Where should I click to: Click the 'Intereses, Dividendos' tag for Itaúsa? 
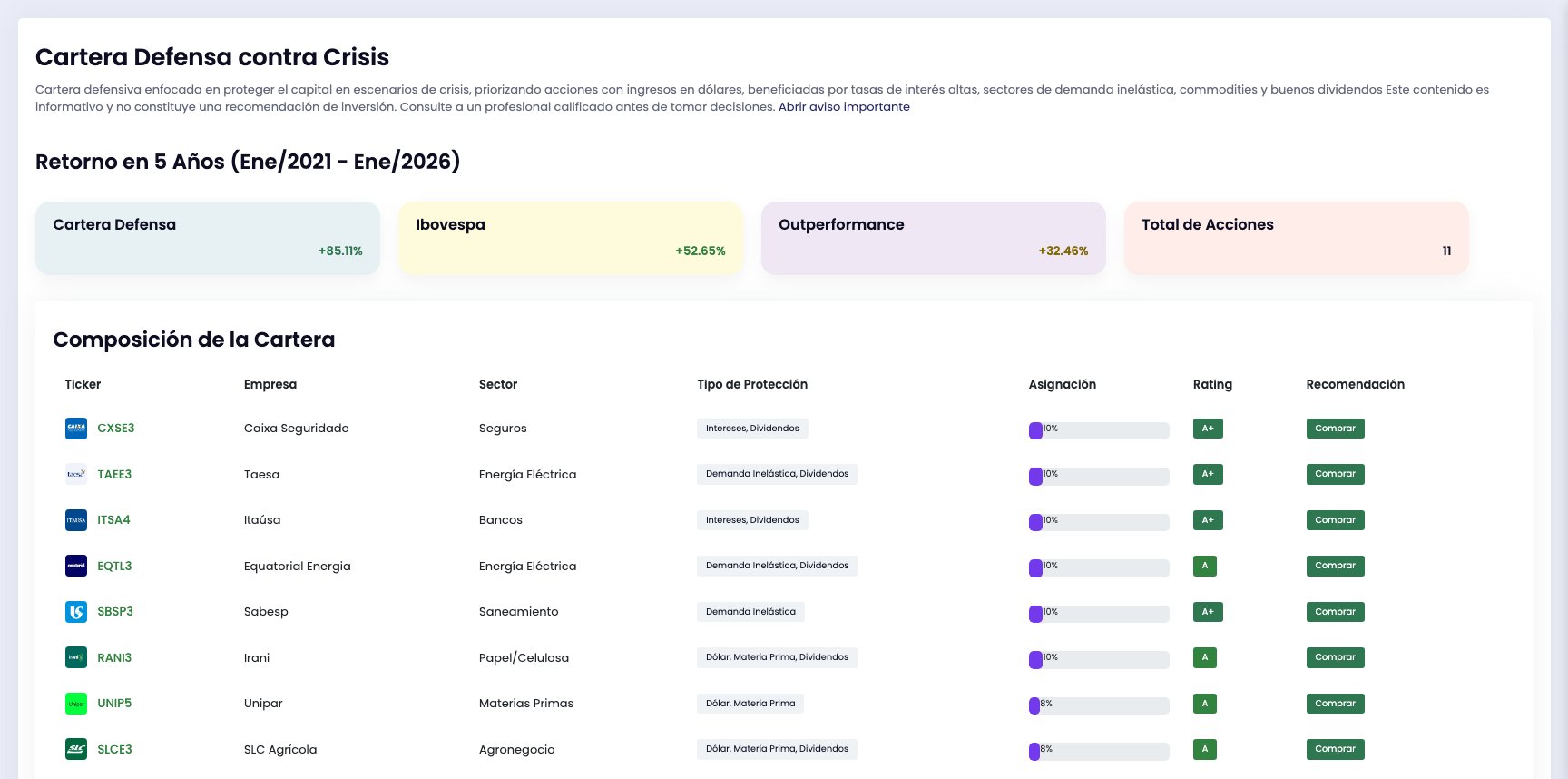coord(752,520)
